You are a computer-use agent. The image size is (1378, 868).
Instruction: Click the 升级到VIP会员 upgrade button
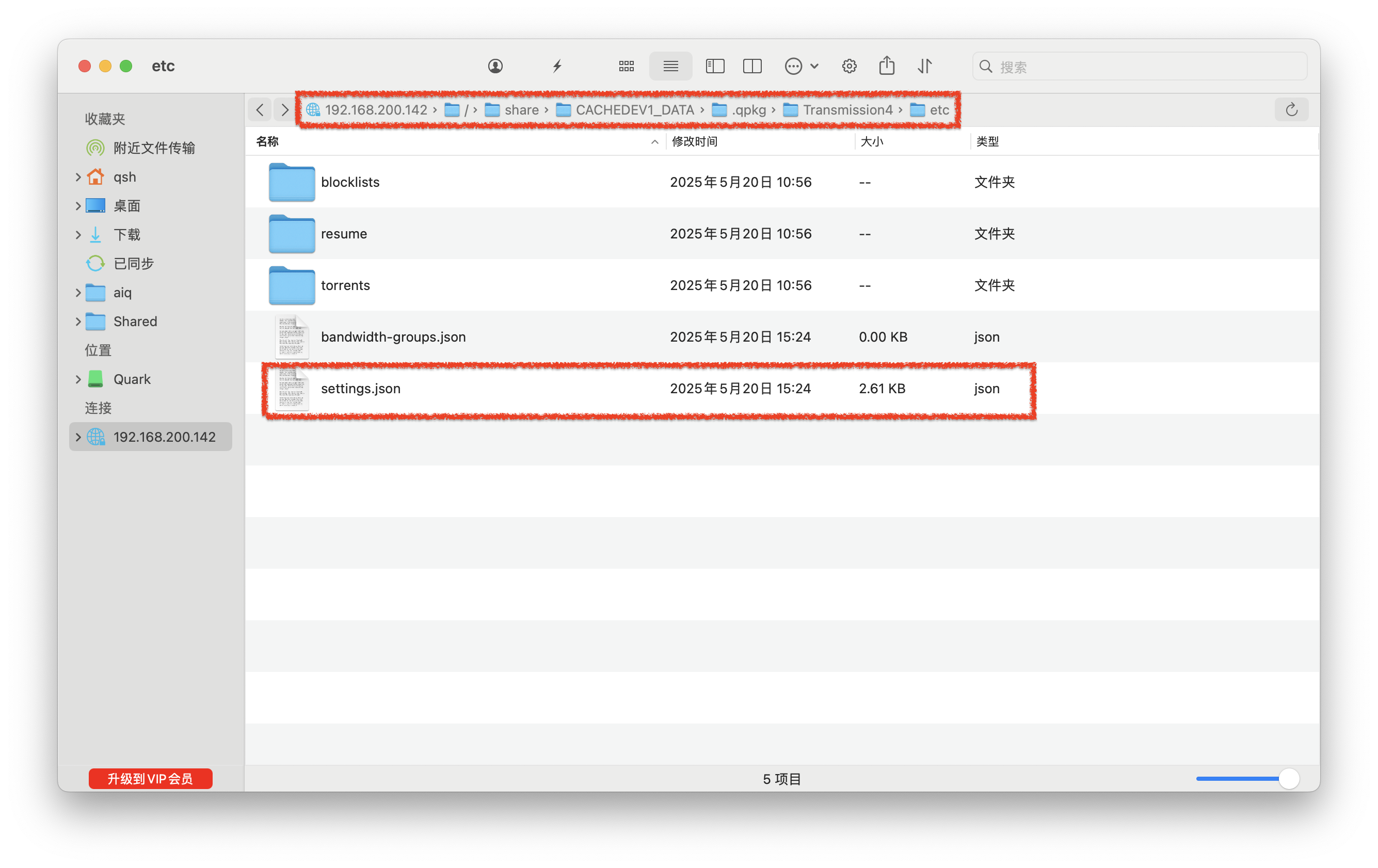pos(151,779)
